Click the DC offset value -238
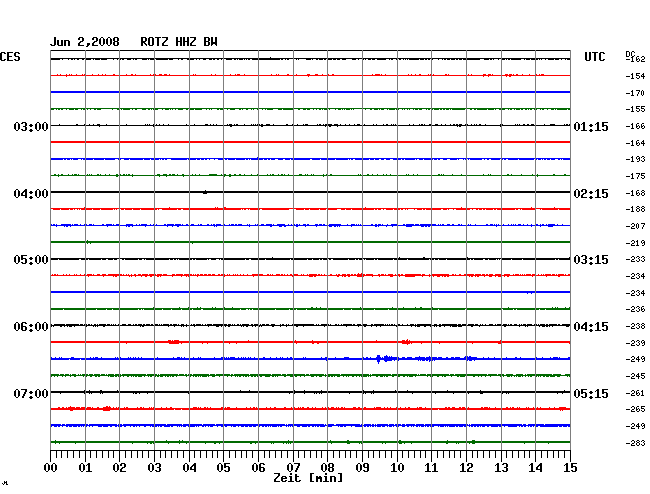 coord(635,326)
